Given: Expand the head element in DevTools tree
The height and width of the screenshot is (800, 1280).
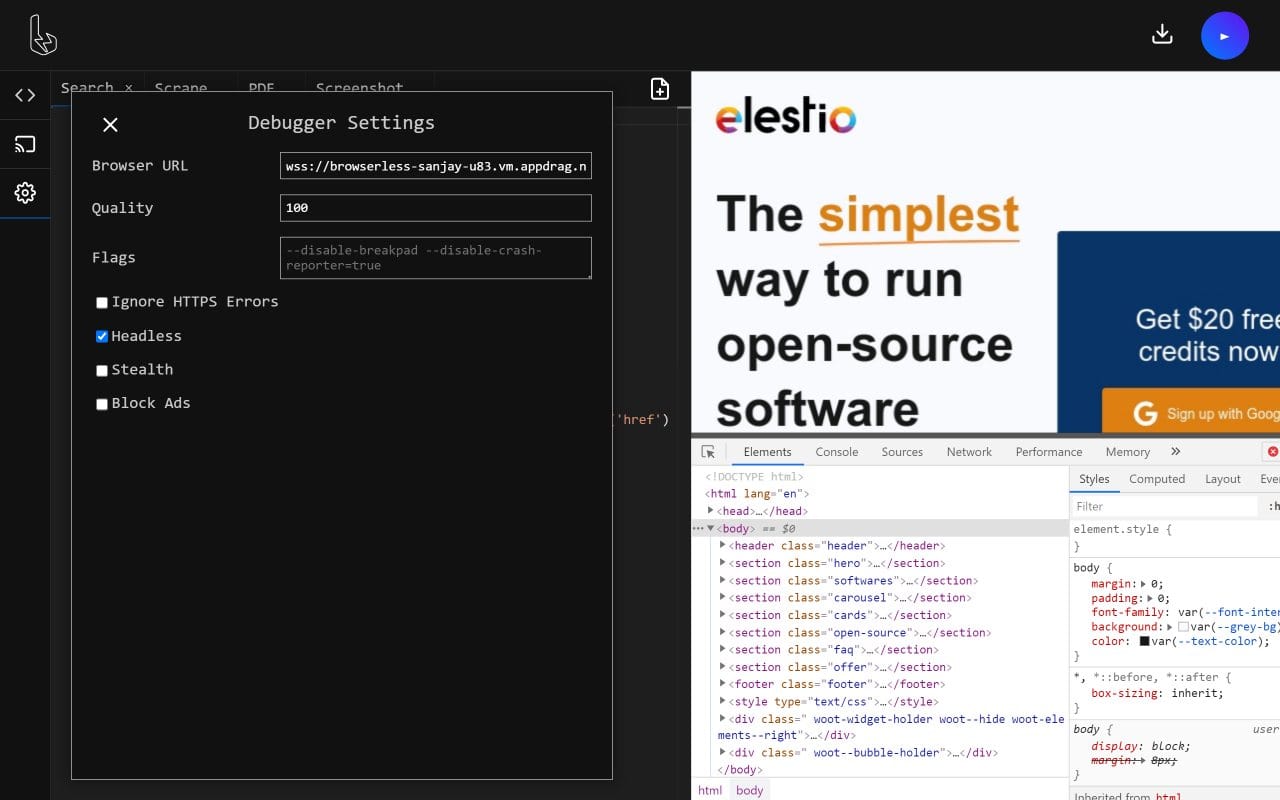Looking at the screenshot, I should point(710,511).
